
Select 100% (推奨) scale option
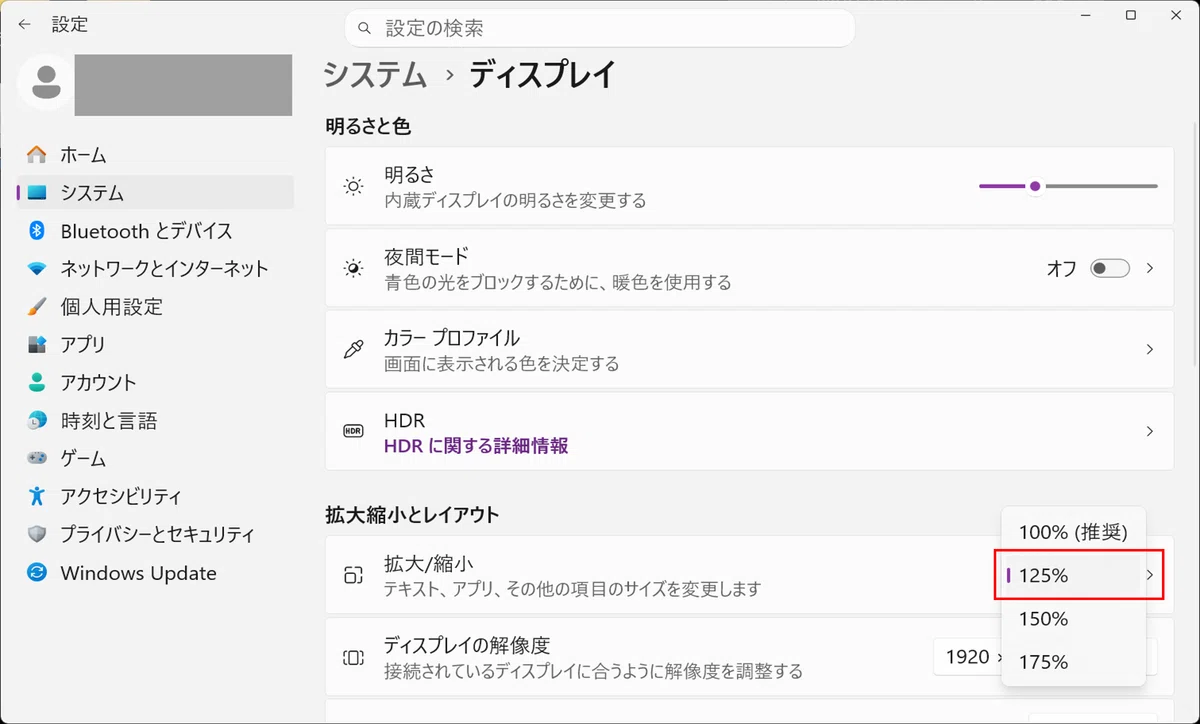pos(1073,532)
